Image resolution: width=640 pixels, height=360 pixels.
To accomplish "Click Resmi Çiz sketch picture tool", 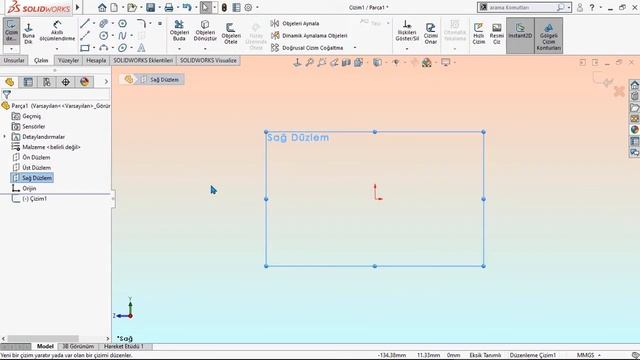I will 497,33.
